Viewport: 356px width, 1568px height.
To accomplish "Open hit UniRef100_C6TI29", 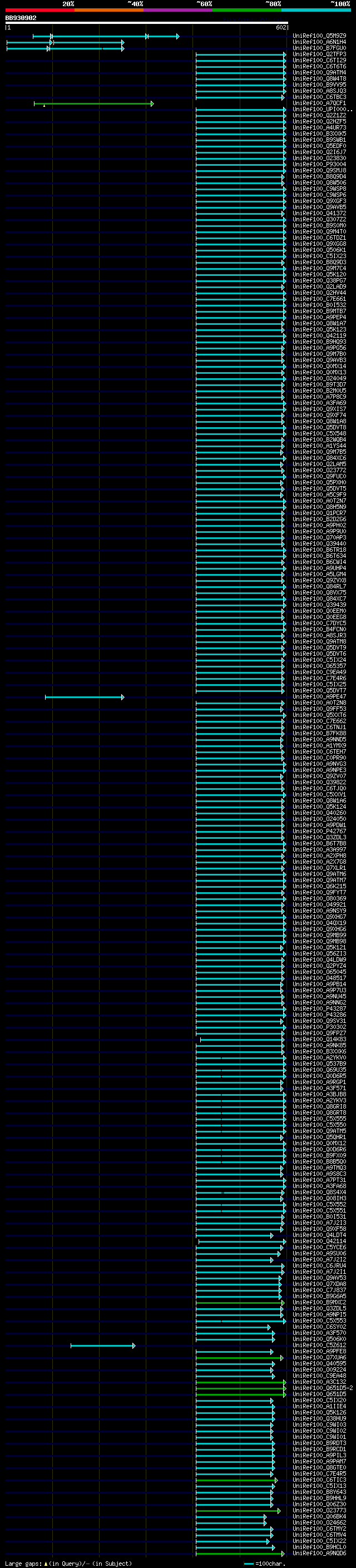I will 319,60.
